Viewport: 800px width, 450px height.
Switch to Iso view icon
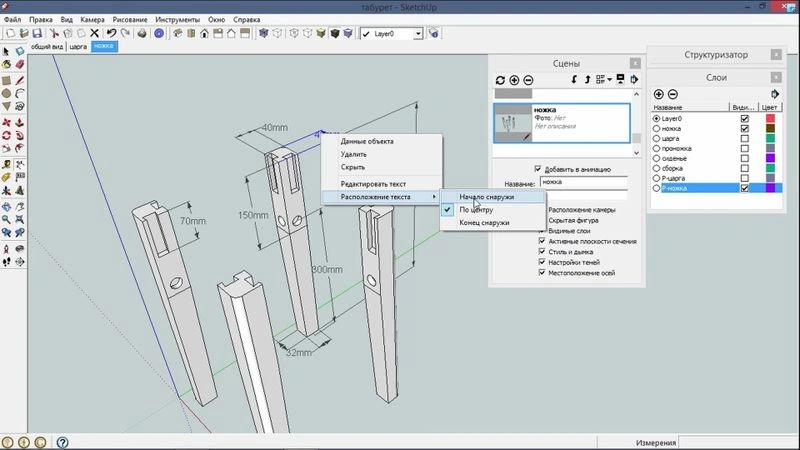178,33
